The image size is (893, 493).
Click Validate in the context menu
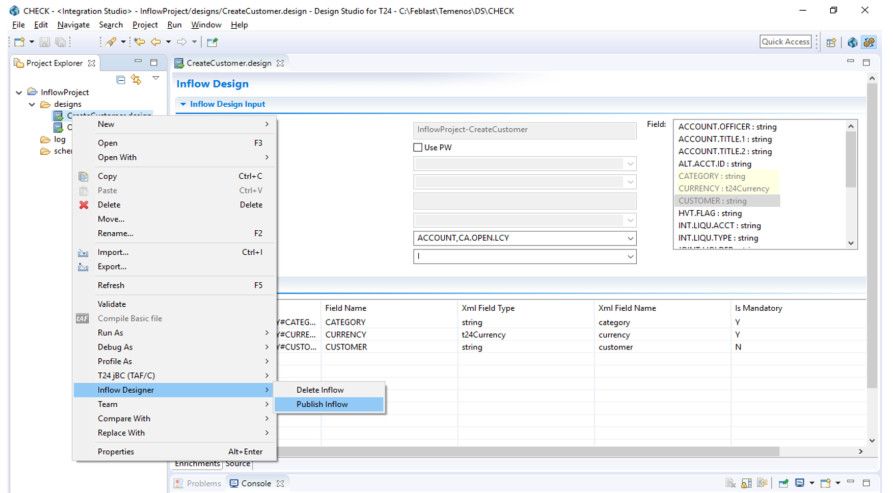pyautogui.click(x=112, y=304)
